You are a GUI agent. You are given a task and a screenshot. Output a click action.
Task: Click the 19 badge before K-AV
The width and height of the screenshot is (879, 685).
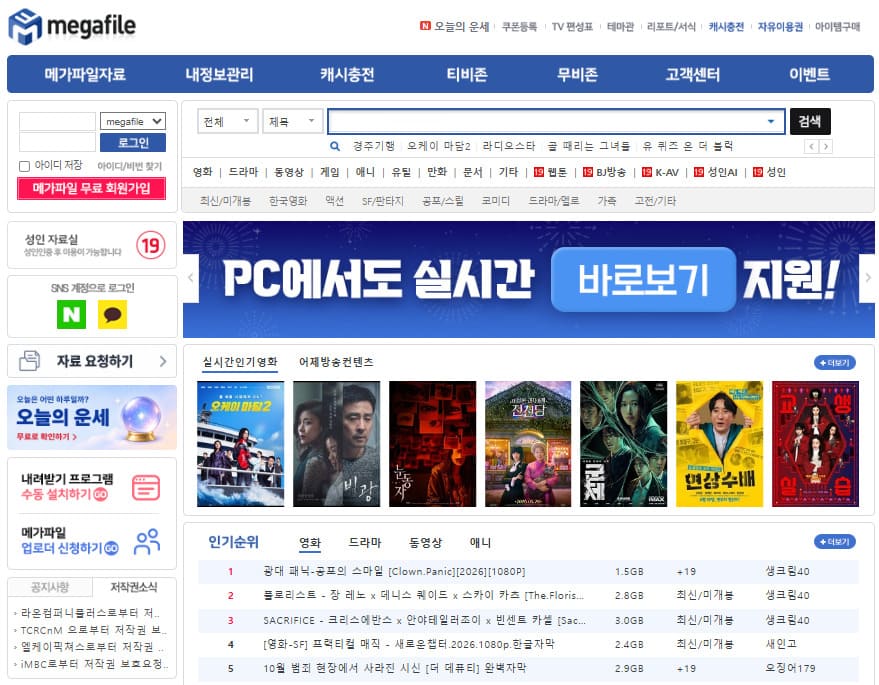pos(646,172)
